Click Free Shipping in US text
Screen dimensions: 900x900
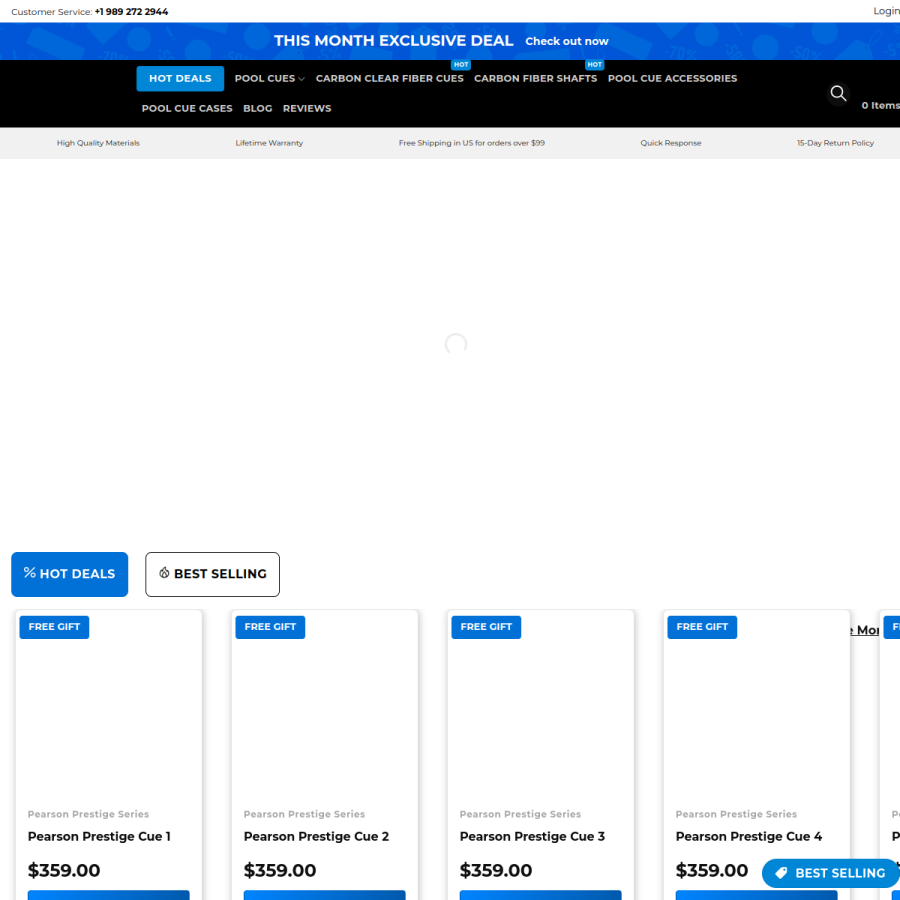pos(472,143)
